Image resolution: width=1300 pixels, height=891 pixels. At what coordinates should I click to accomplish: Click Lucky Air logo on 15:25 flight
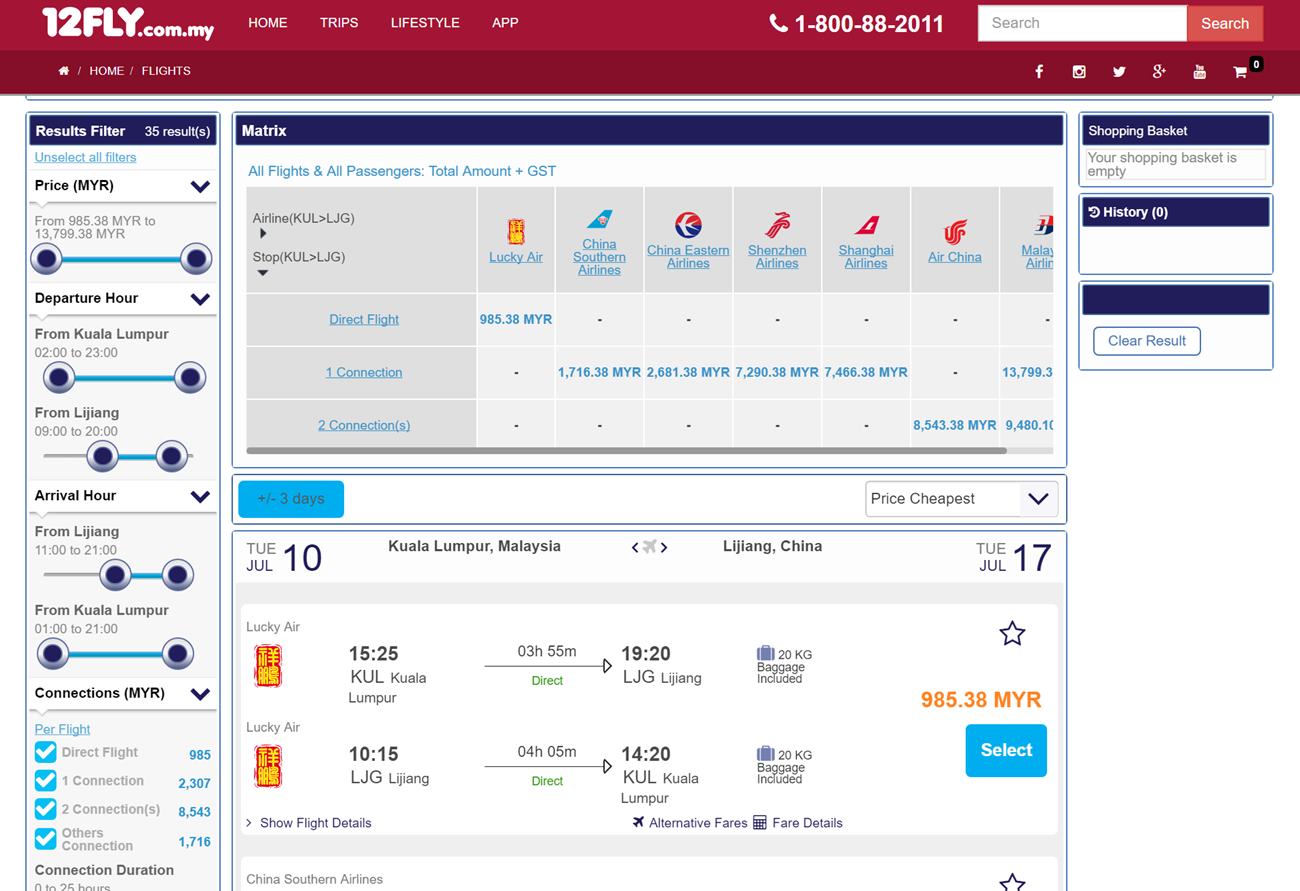tap(268, 666)
